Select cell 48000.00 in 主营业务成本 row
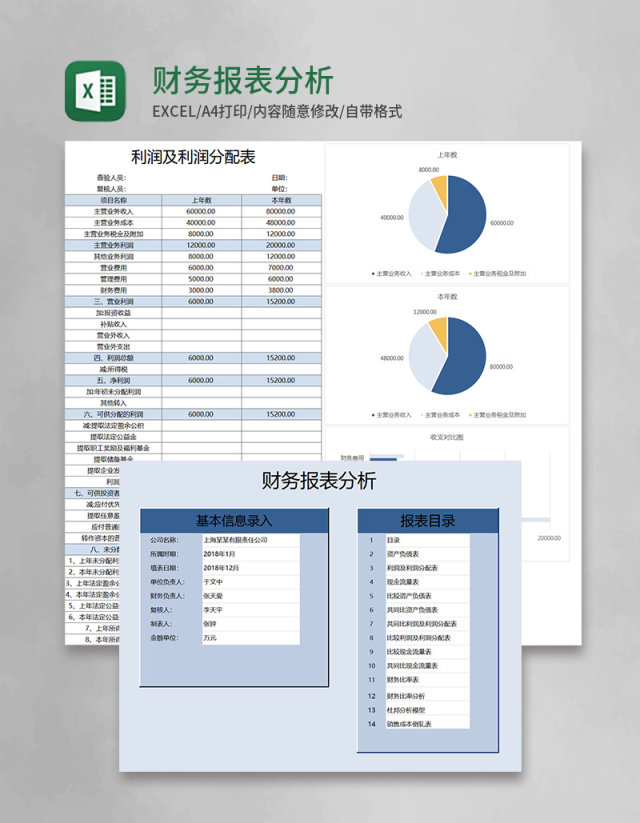Image resolution: width=640 pixels, height=823 pixels. tap(281, 223)
